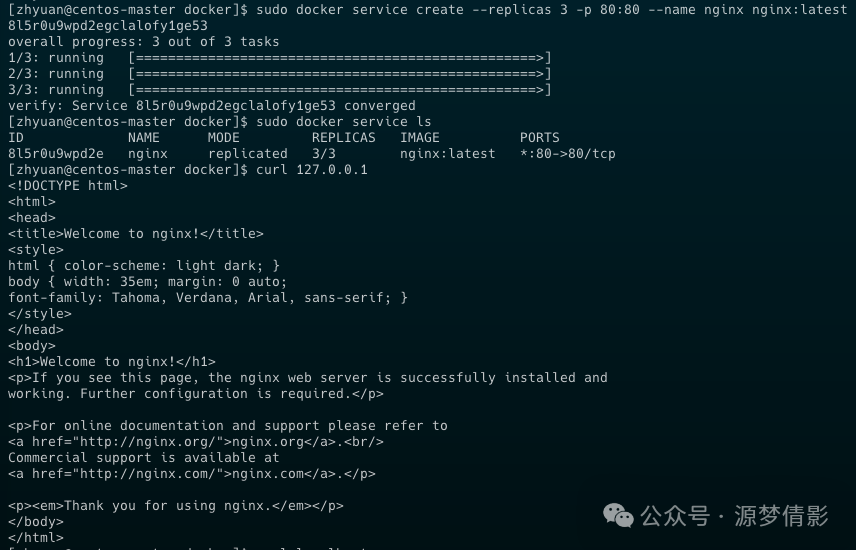This screenshot has width=856, height=550.
Task: Click the nginx:latest image value in table
Action: (447, 154)
